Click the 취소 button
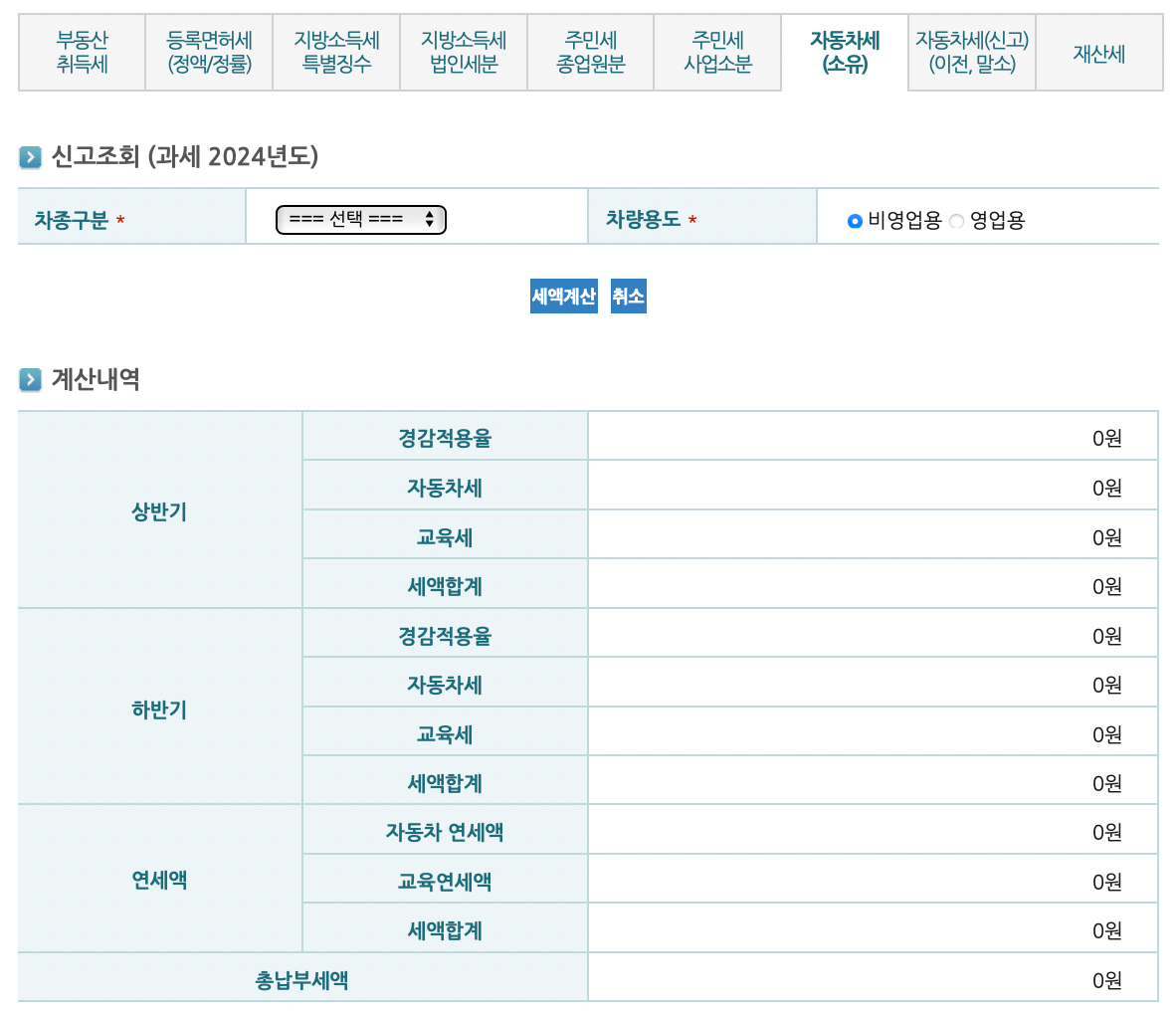 tap(629, 297)
